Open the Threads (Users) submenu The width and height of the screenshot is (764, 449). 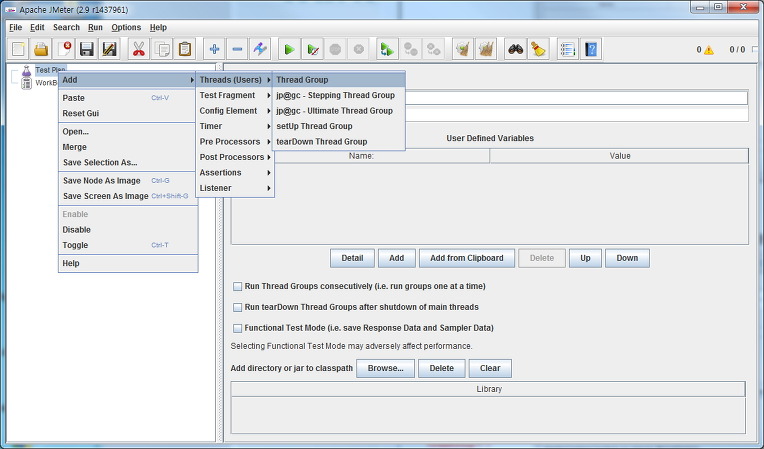235,80
